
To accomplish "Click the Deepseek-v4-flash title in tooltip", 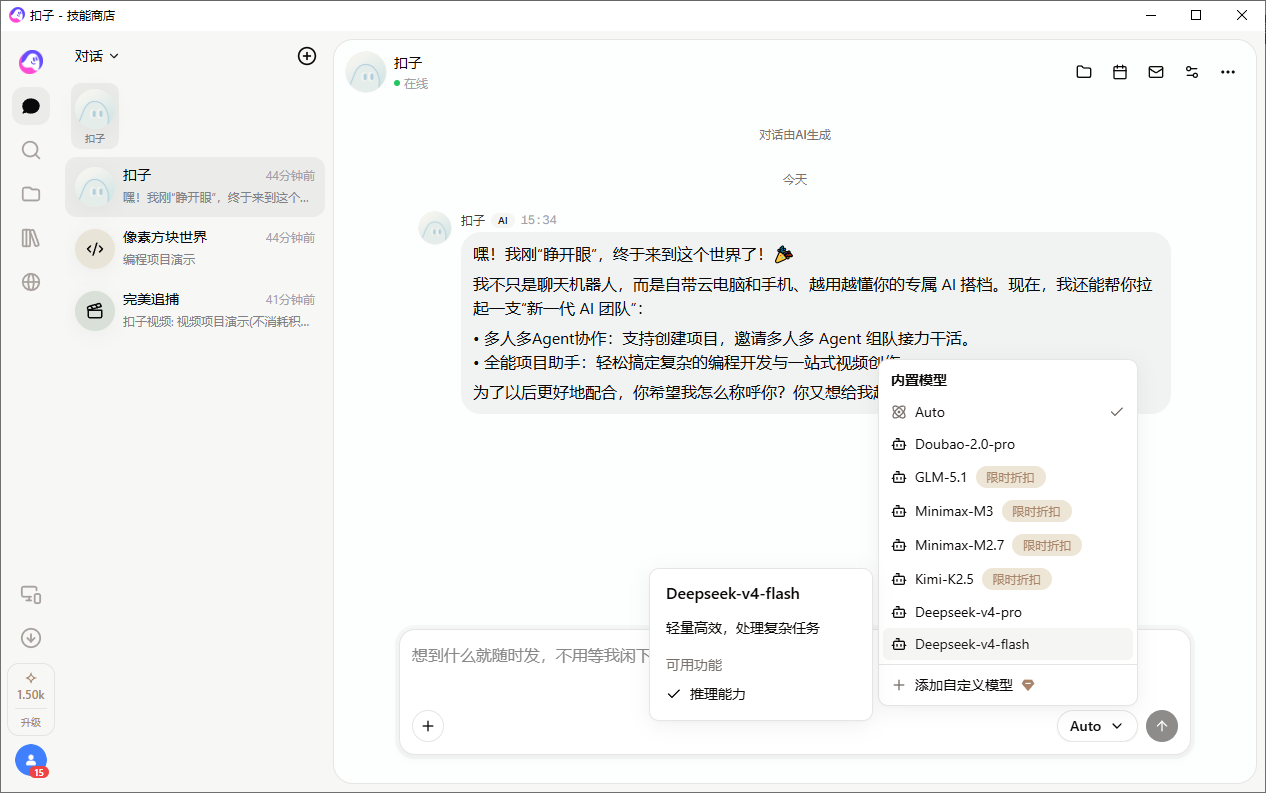I will 733,594.
